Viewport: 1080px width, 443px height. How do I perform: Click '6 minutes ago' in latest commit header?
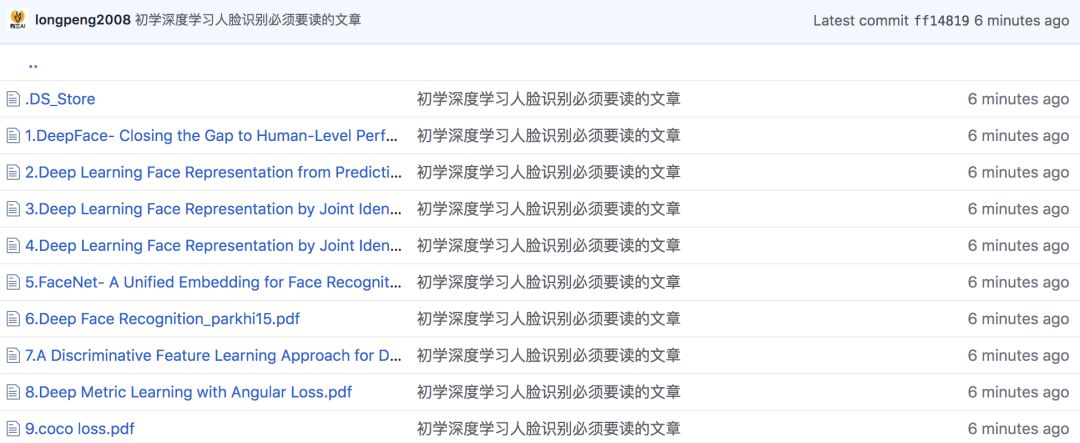[x=1021, y=21]
